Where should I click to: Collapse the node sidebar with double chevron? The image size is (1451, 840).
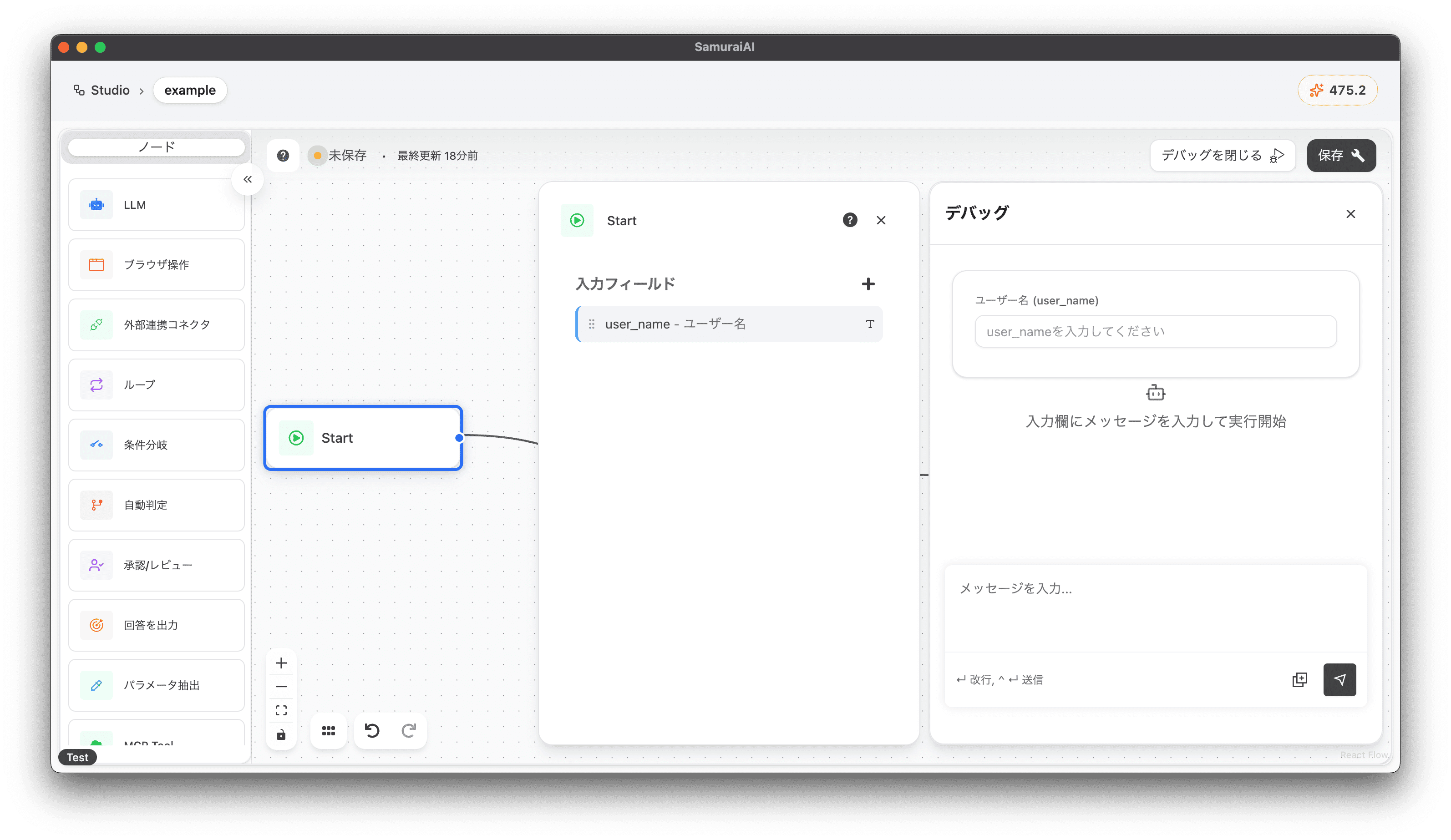point(248,180)
